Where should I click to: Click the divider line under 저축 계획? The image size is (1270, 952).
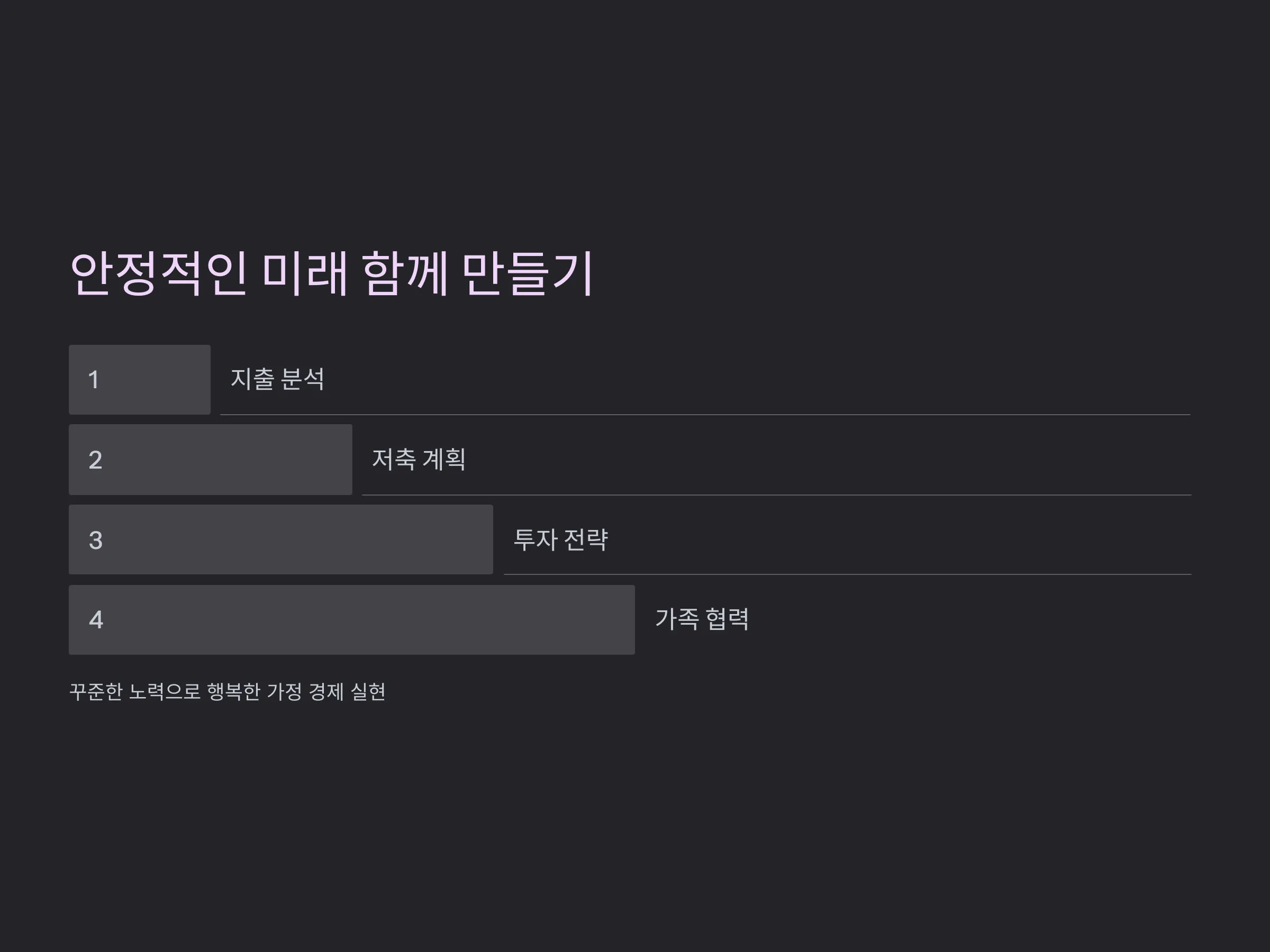tap(776, 495)
